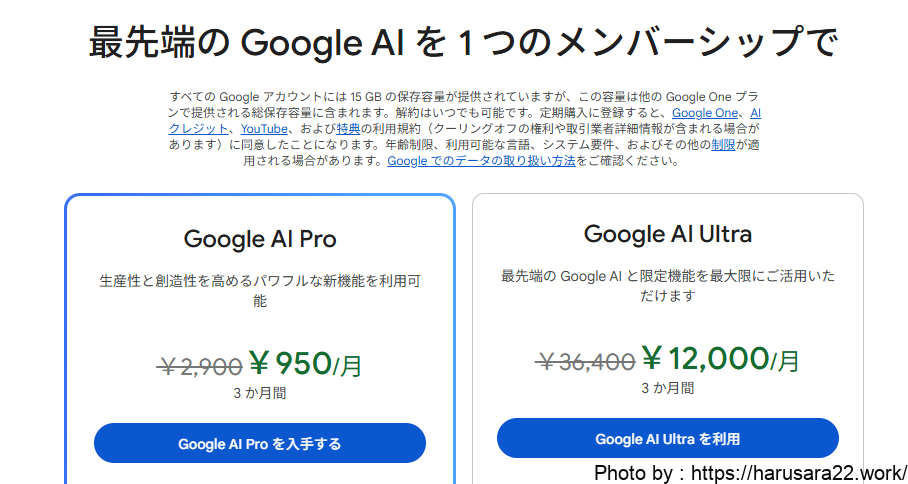908x484 pixels.
Task: Click the ¥950/月 discounted price
Action: [x=305, y=364]
